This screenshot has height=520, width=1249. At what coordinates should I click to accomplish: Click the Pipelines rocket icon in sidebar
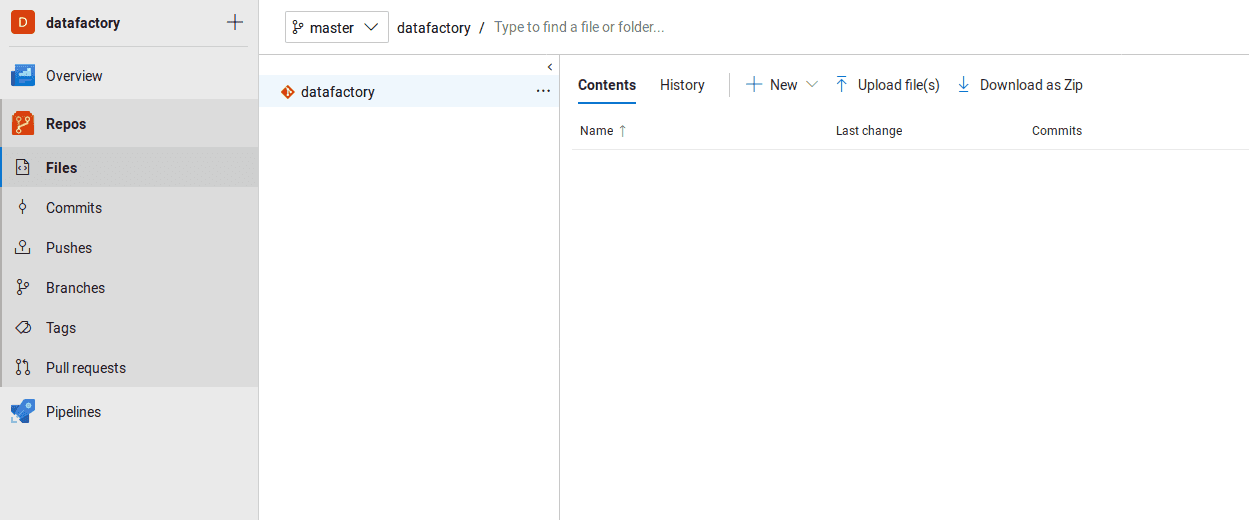point(23,412)
